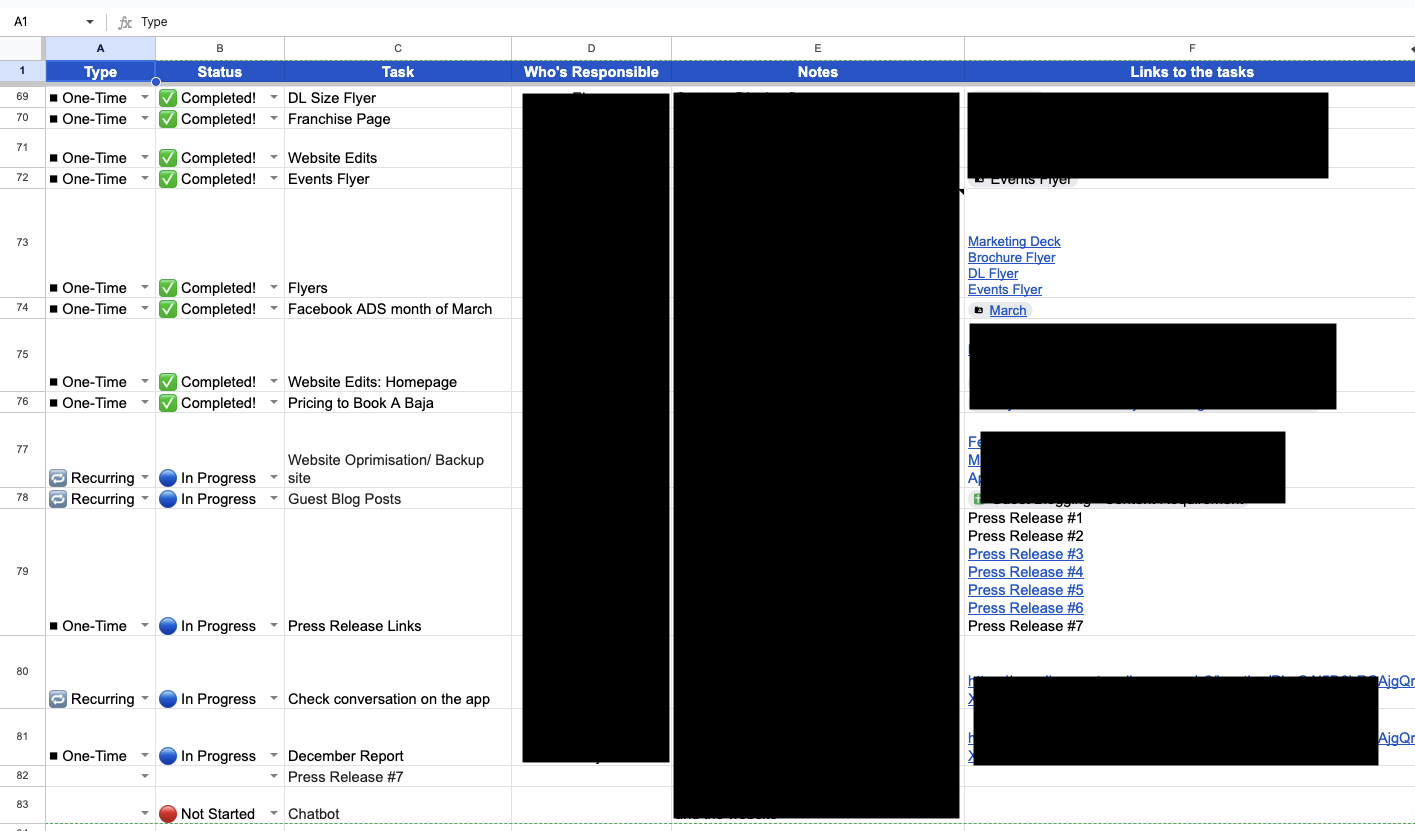Open the March folder chip link
Screen dimensions: 1415x831
point(1007,310)
